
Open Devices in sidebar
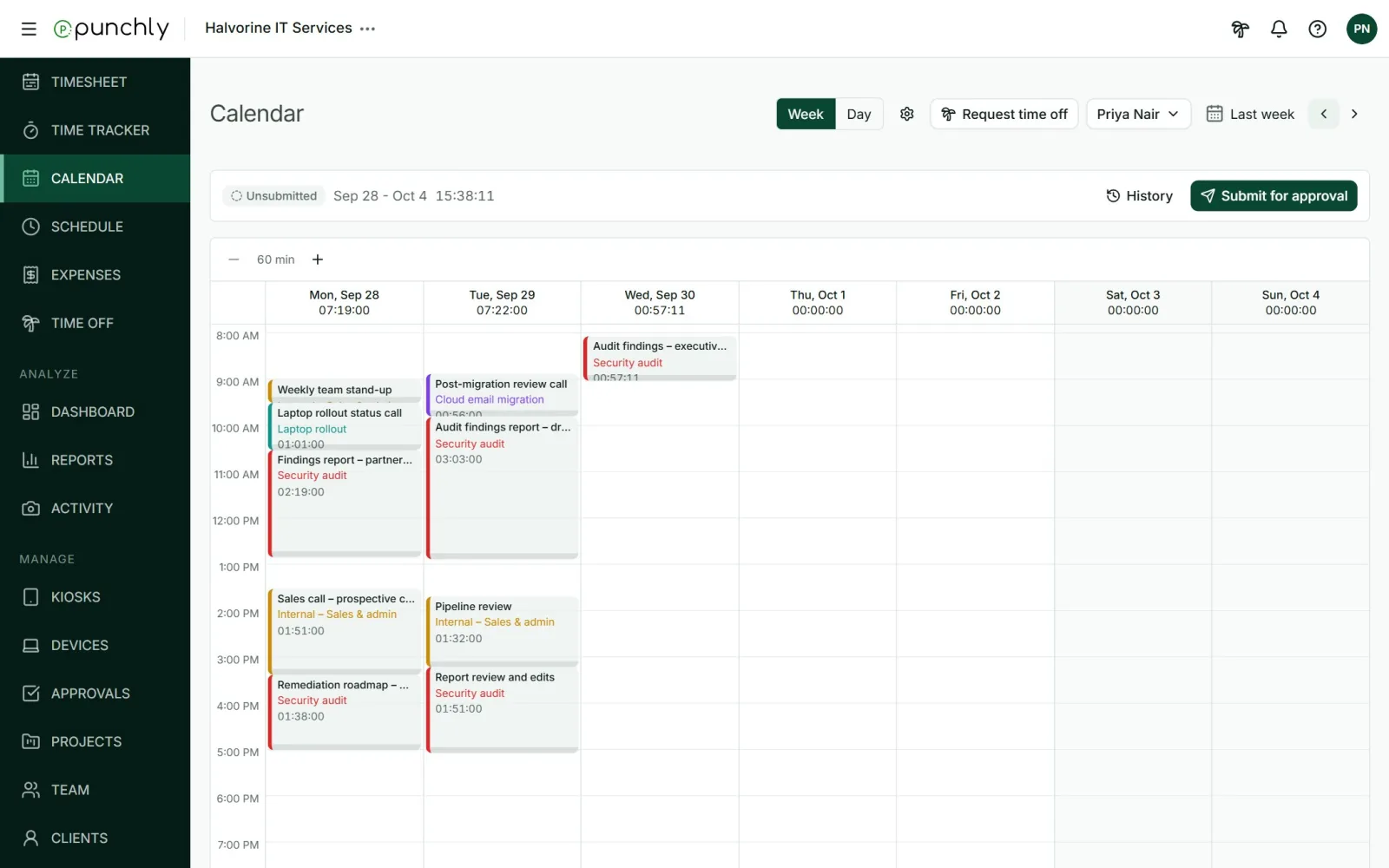95,645
